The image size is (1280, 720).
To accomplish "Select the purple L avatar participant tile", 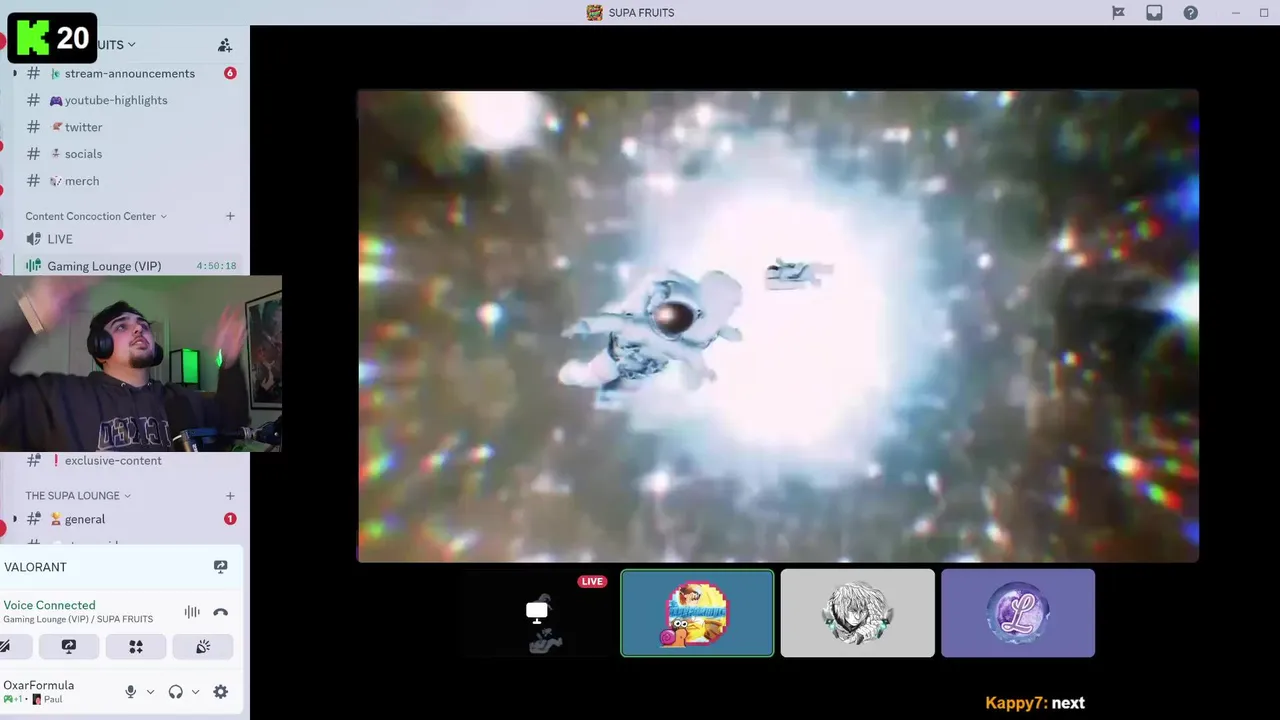I will (x=1018, y=613).
